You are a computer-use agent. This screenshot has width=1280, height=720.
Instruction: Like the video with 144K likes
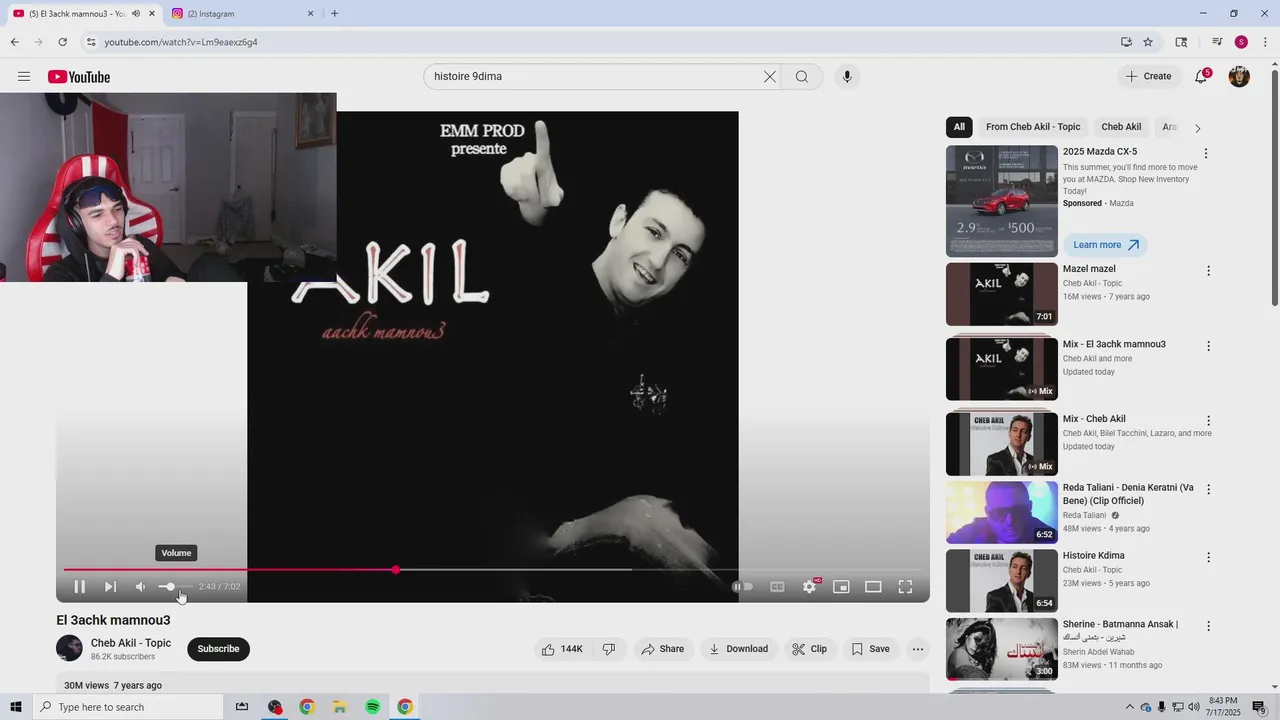pos(562,649)
